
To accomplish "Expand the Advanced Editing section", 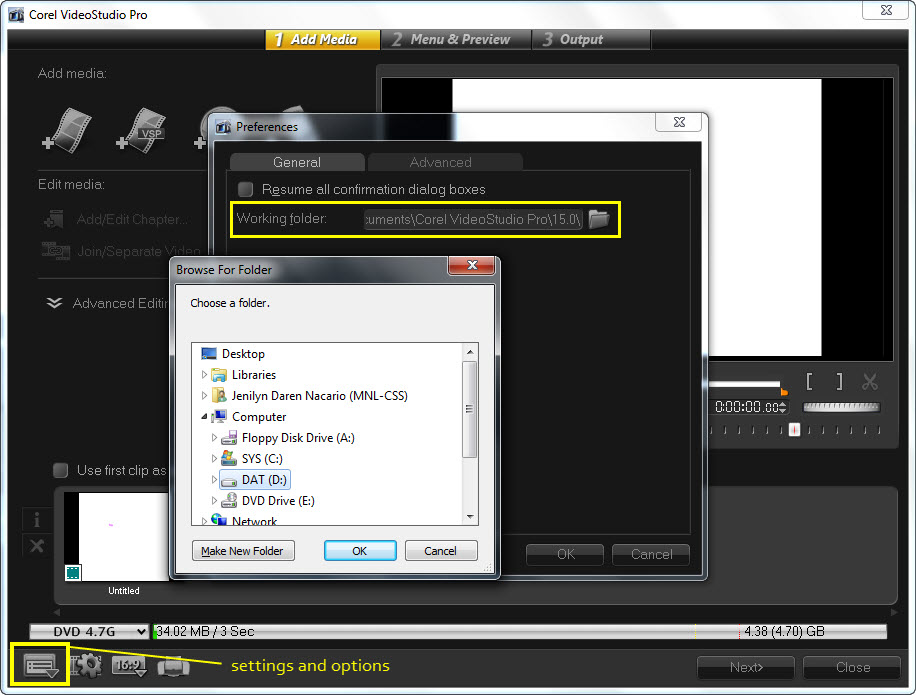I will click(54, 303).
